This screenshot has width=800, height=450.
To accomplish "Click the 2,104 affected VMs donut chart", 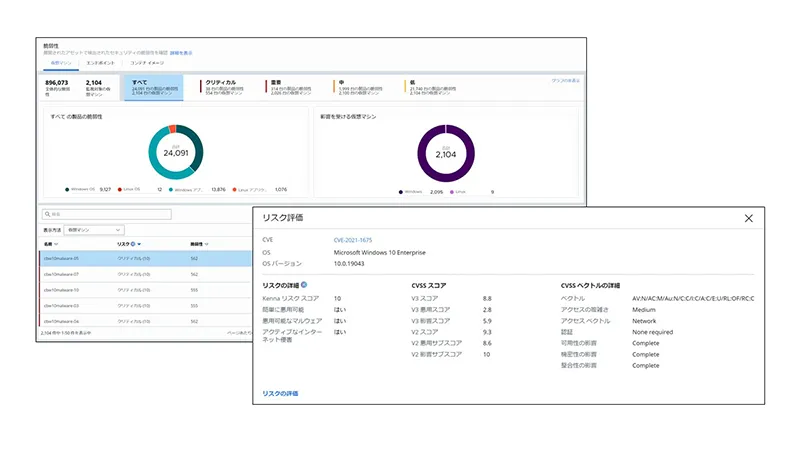I will pyautogui.click(x=446, y=153).
